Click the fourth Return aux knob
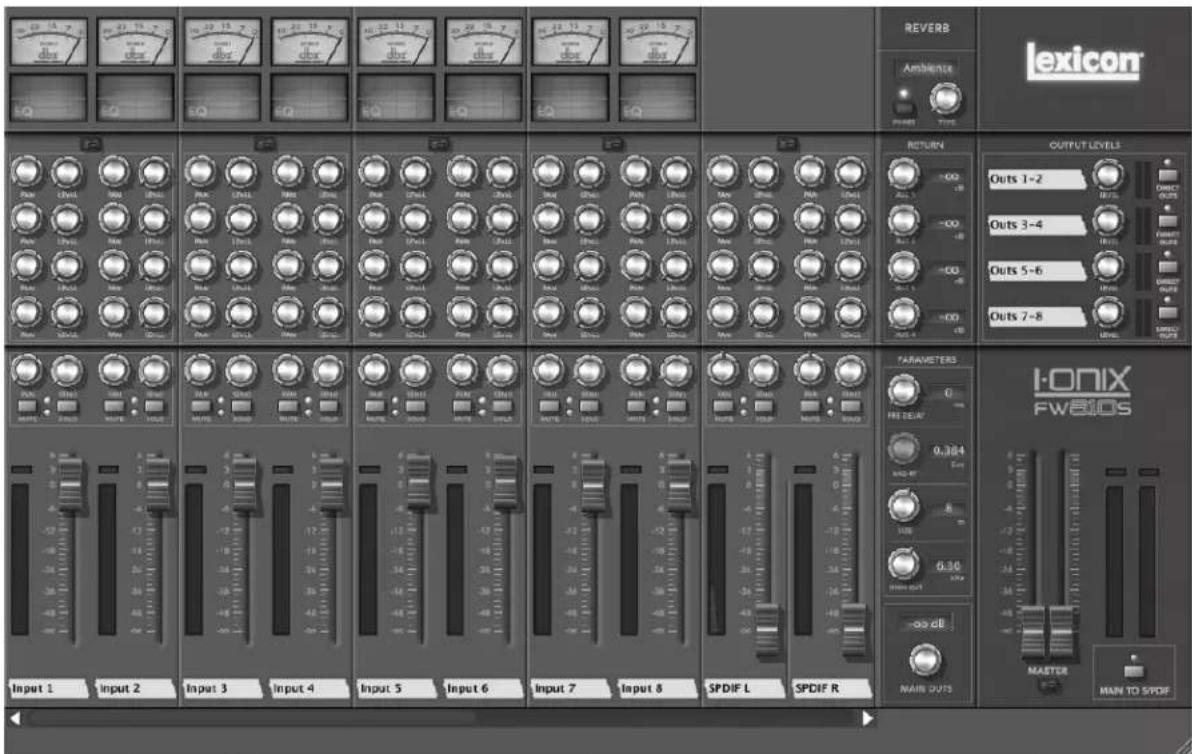Viewport: 1192px width, 754px height. [x=903, y=313]
